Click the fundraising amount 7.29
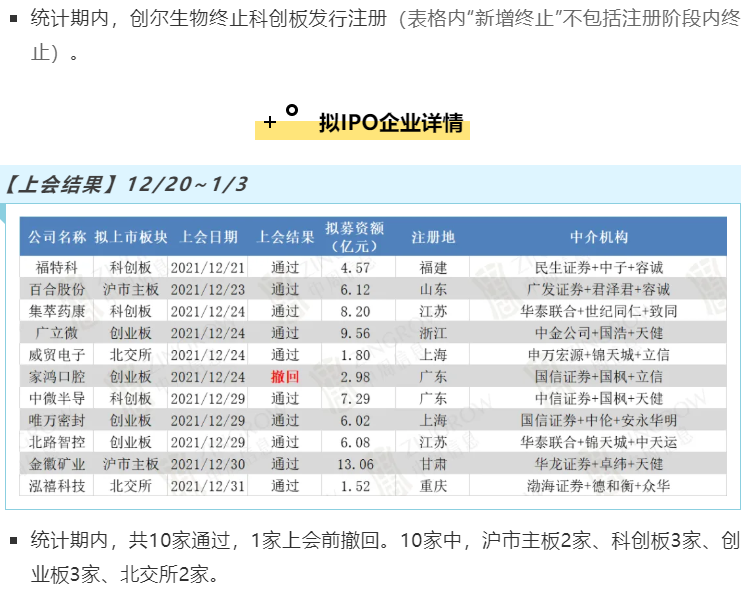The width and height of the screenshot is (749, 592). (355, 398)
